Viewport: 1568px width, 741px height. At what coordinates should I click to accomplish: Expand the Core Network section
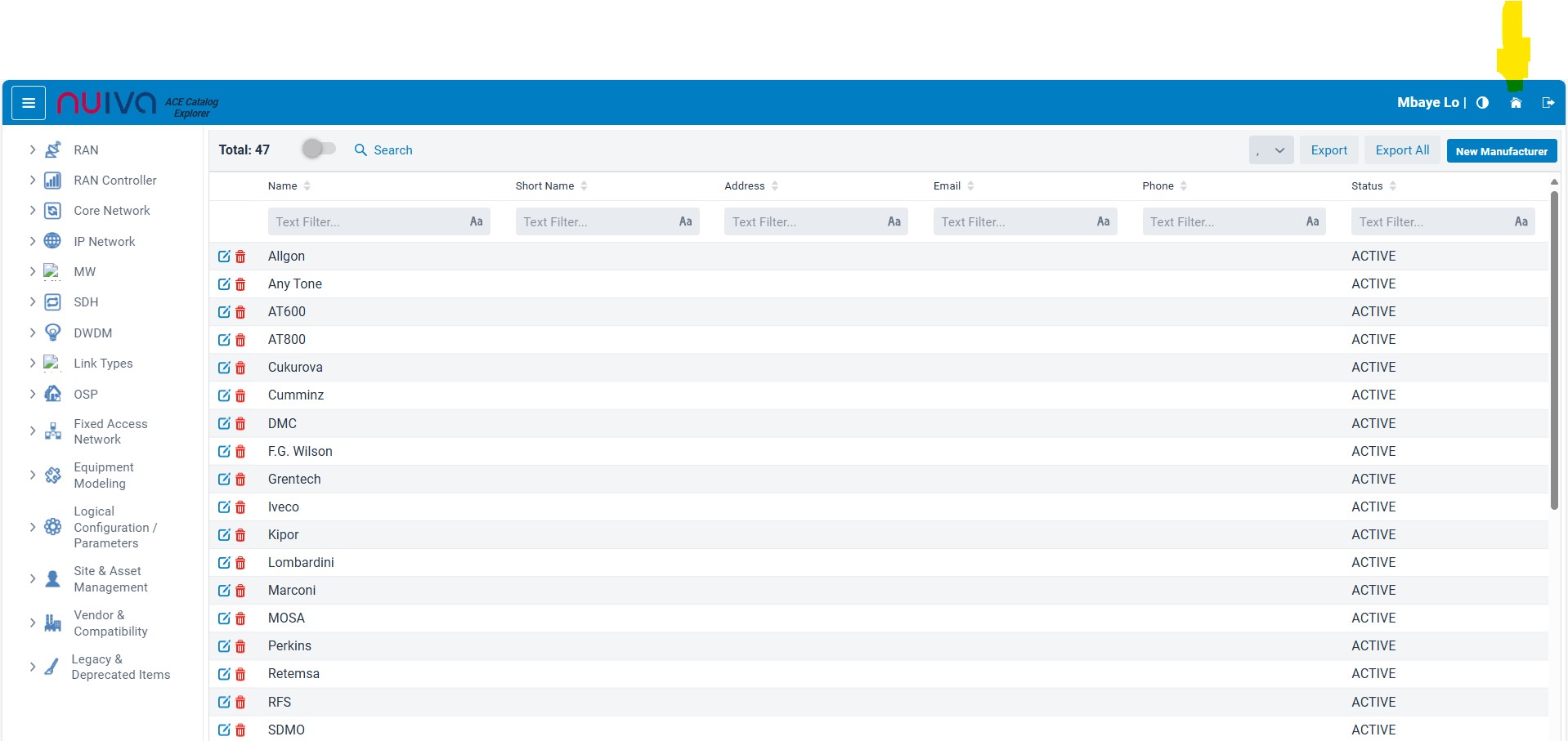[33, 211]
